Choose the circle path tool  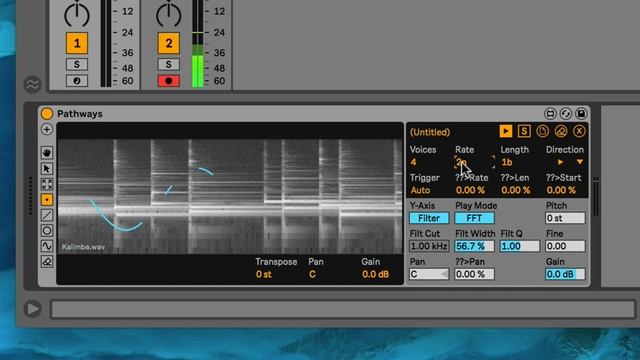pos(47,231)
